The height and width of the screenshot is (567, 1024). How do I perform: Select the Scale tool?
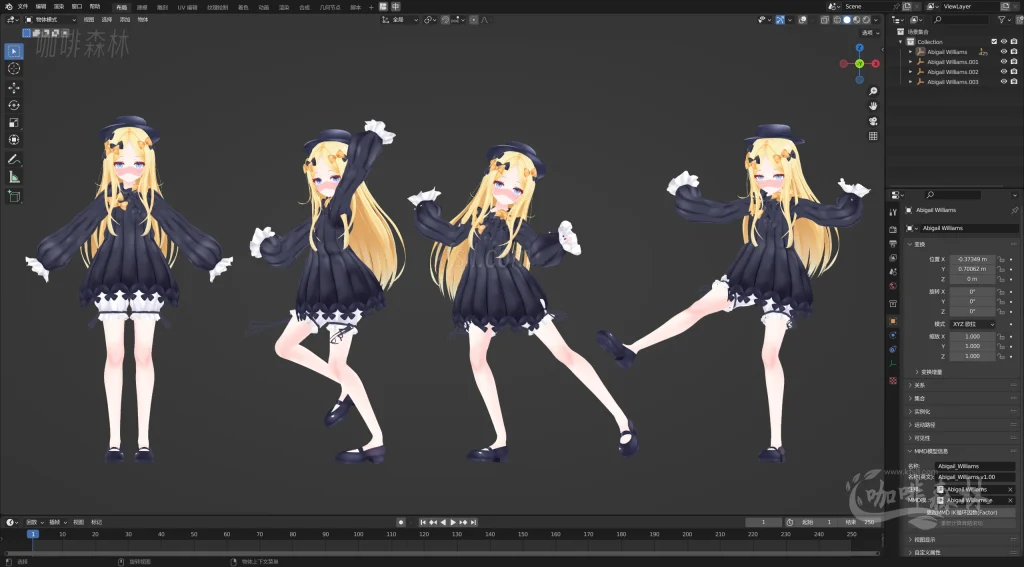[14, 123]
